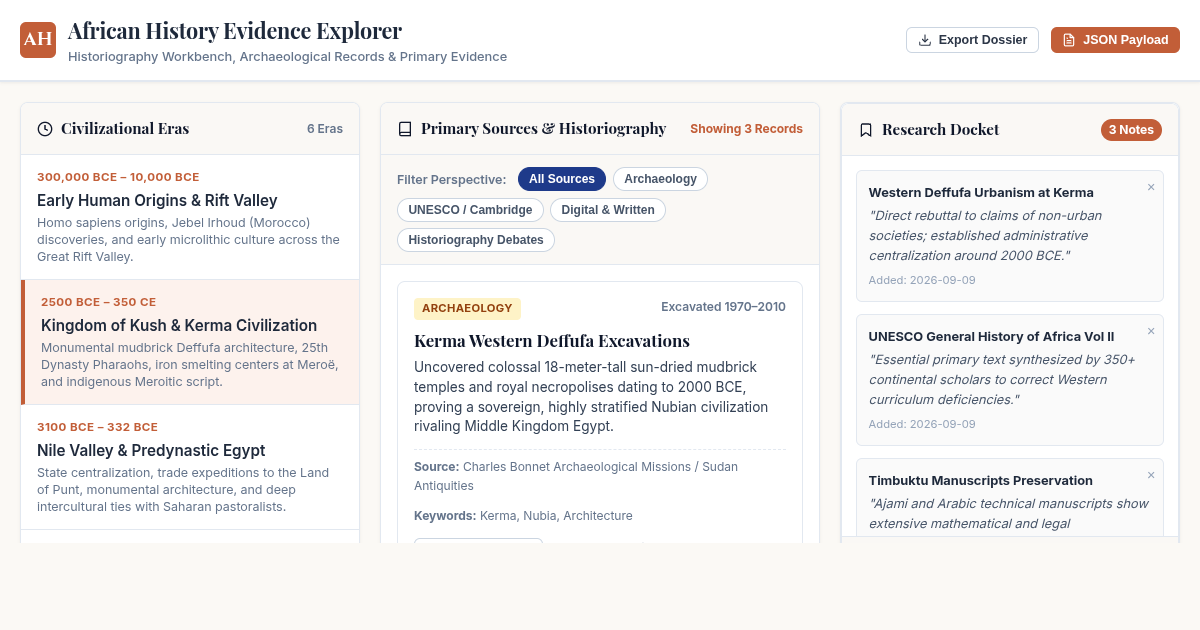Click the 300,000 BCE – 10,000 BCE date range

pyautogui.click(x=118, y=177)
